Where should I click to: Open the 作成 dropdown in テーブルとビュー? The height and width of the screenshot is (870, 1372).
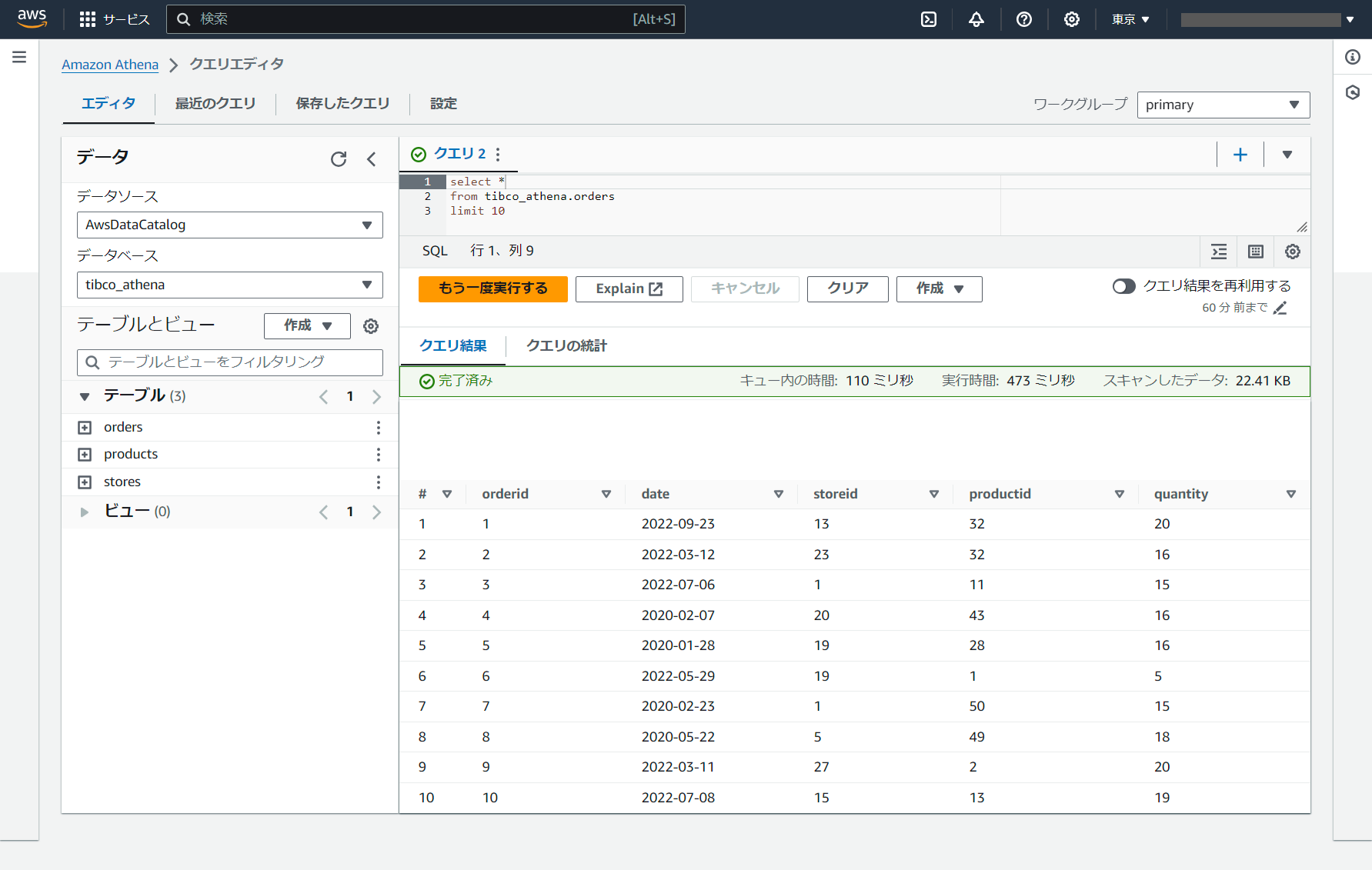pyautogui.click(x=307, y=326)
